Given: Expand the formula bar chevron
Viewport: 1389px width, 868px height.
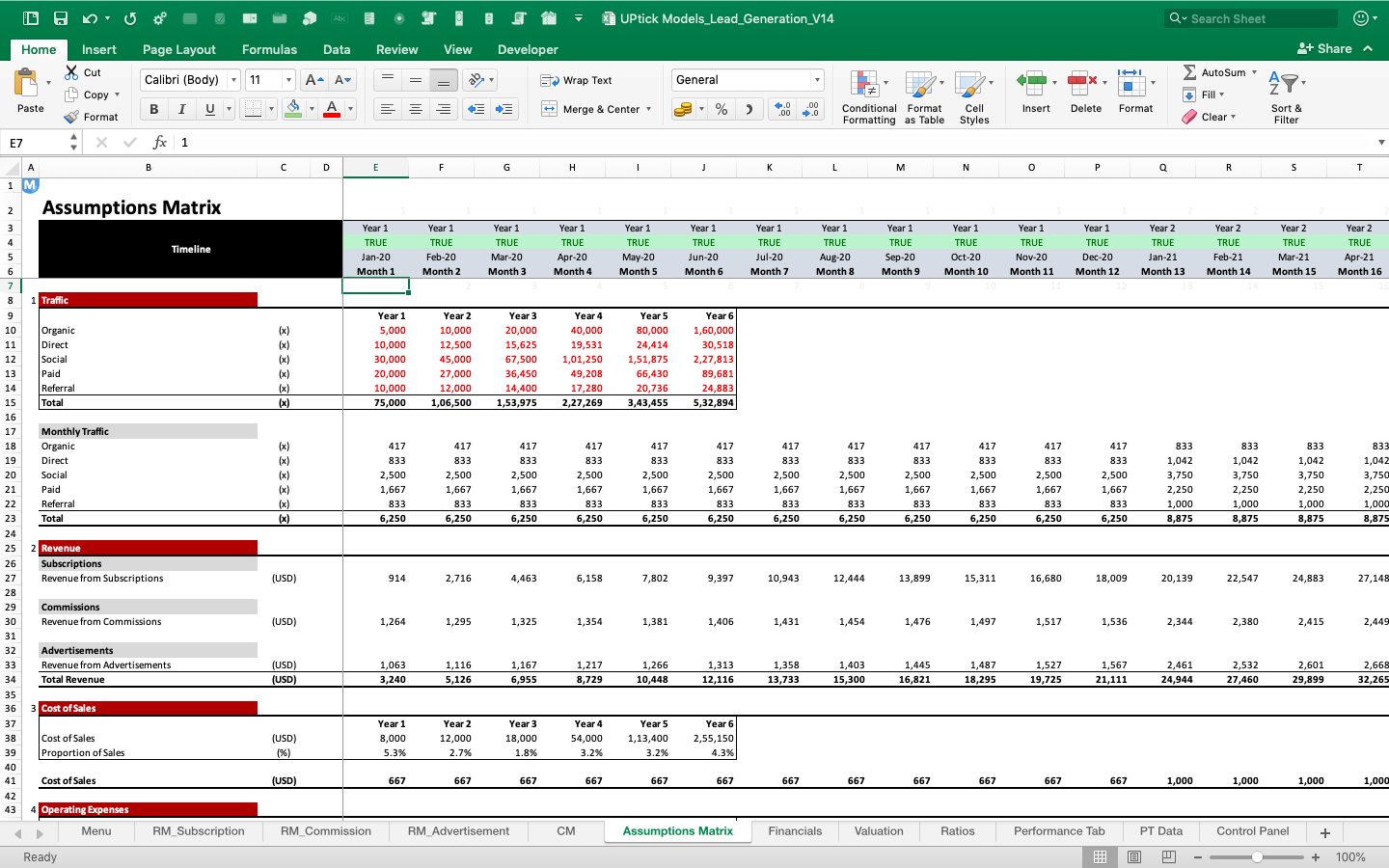Looking at the screenshot, I should 1381,143.
